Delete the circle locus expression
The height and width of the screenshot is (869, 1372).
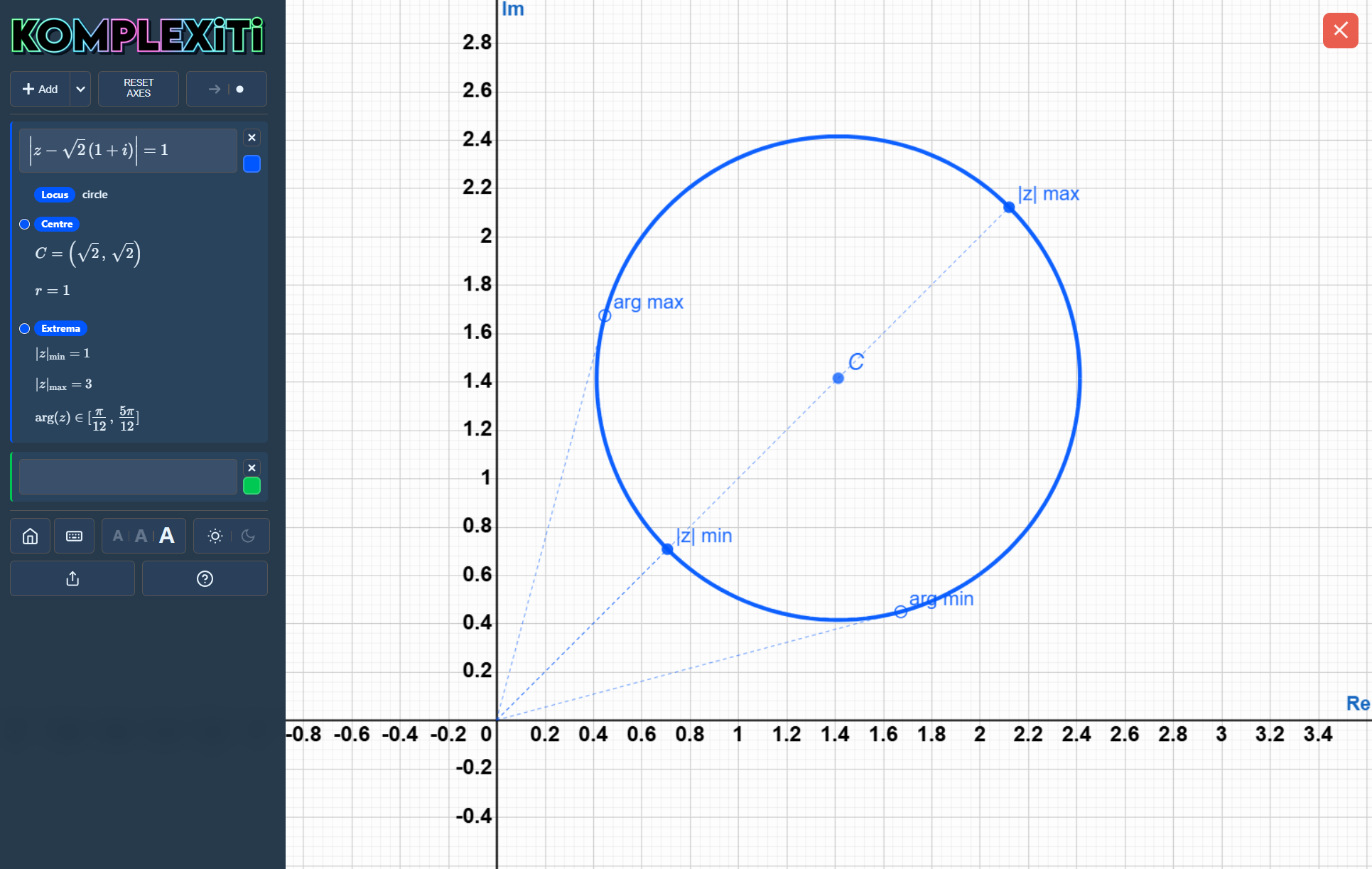(x=252, y=138)
